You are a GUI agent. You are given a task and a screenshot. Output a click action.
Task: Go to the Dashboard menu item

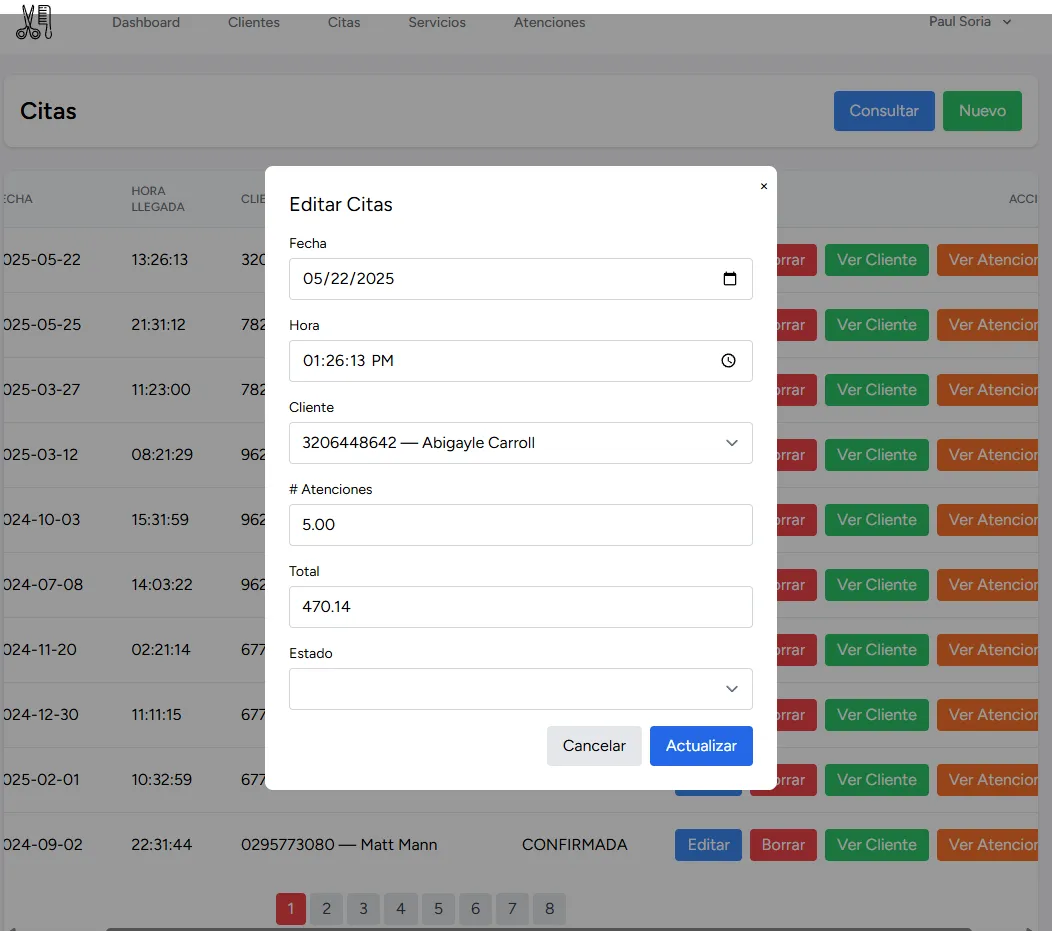pyautogui.click(x=146, y=22)
